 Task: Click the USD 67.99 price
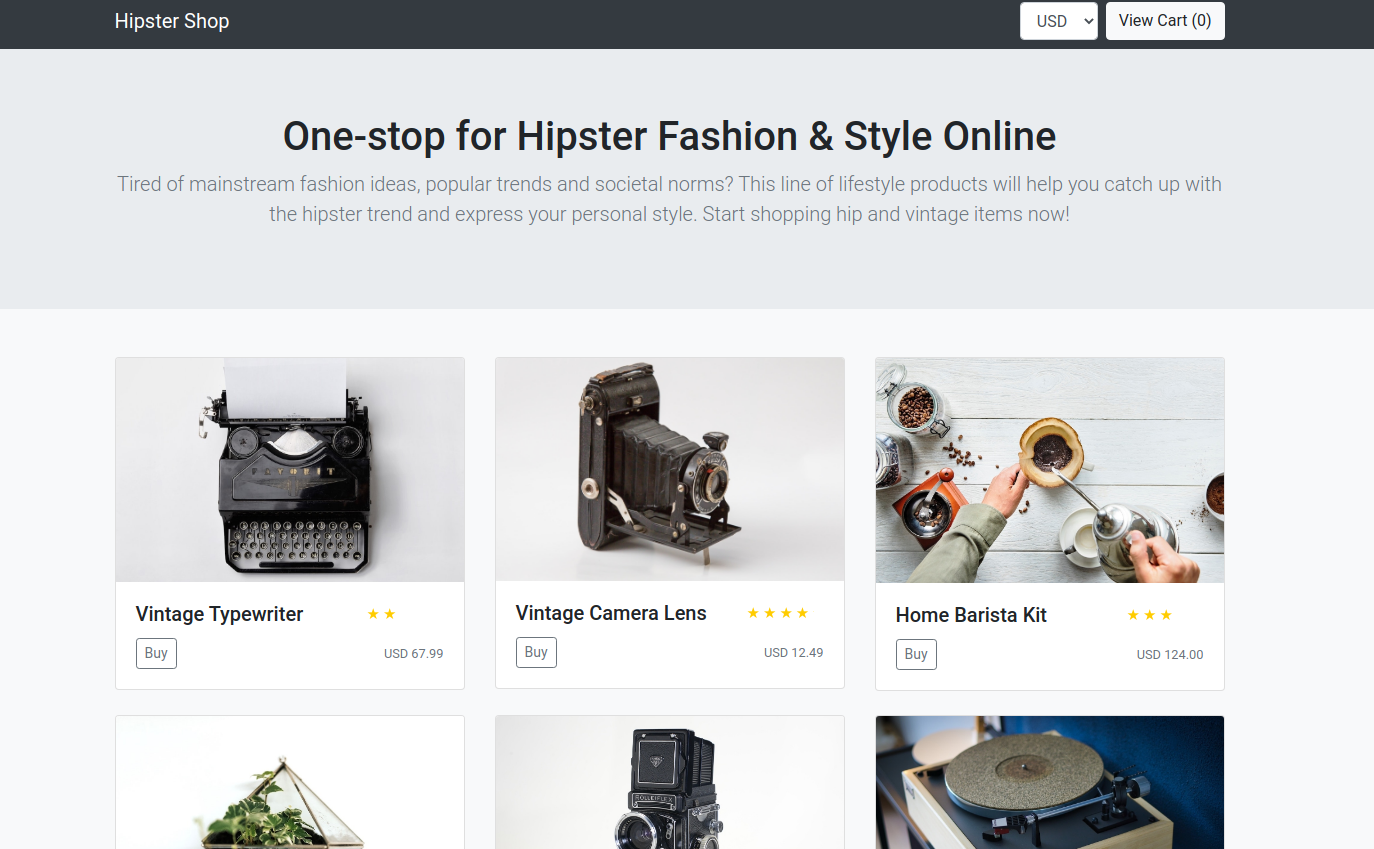(414, 653)
